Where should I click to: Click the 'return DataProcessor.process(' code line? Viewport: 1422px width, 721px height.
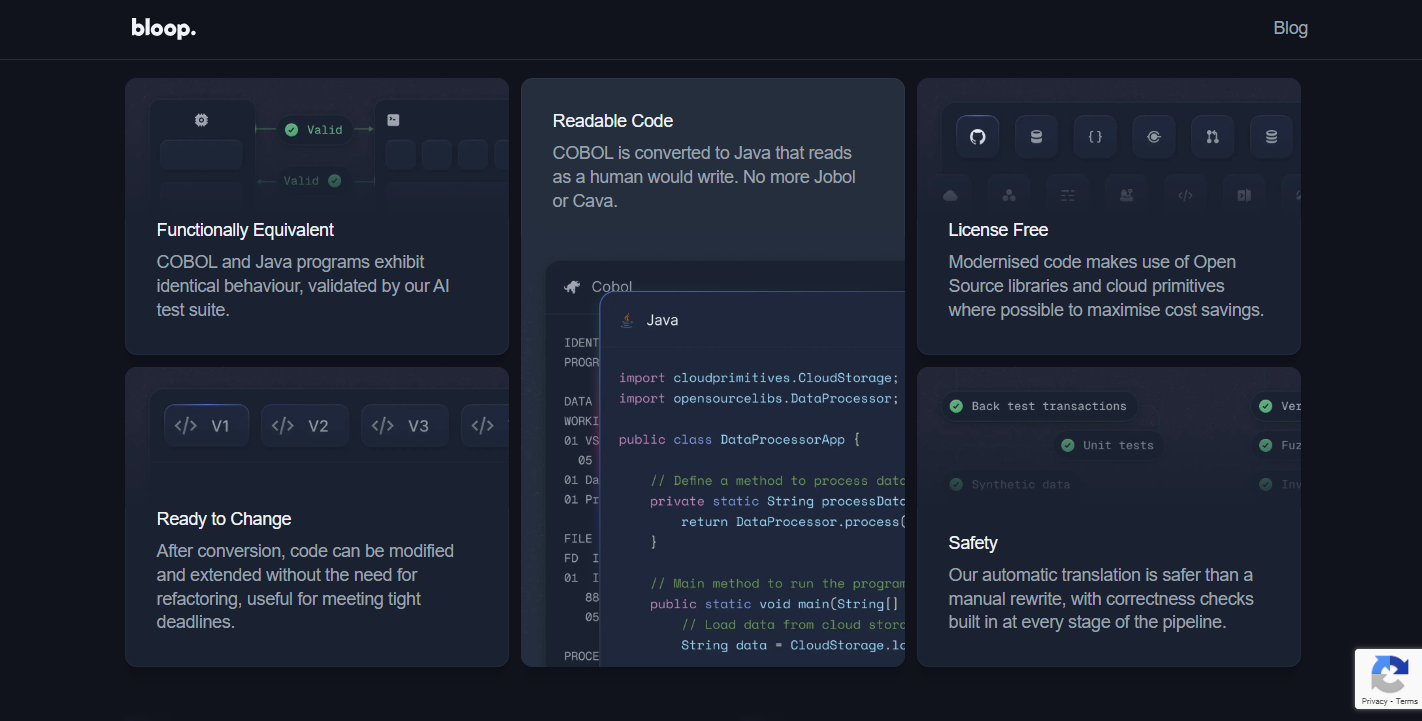792,521
